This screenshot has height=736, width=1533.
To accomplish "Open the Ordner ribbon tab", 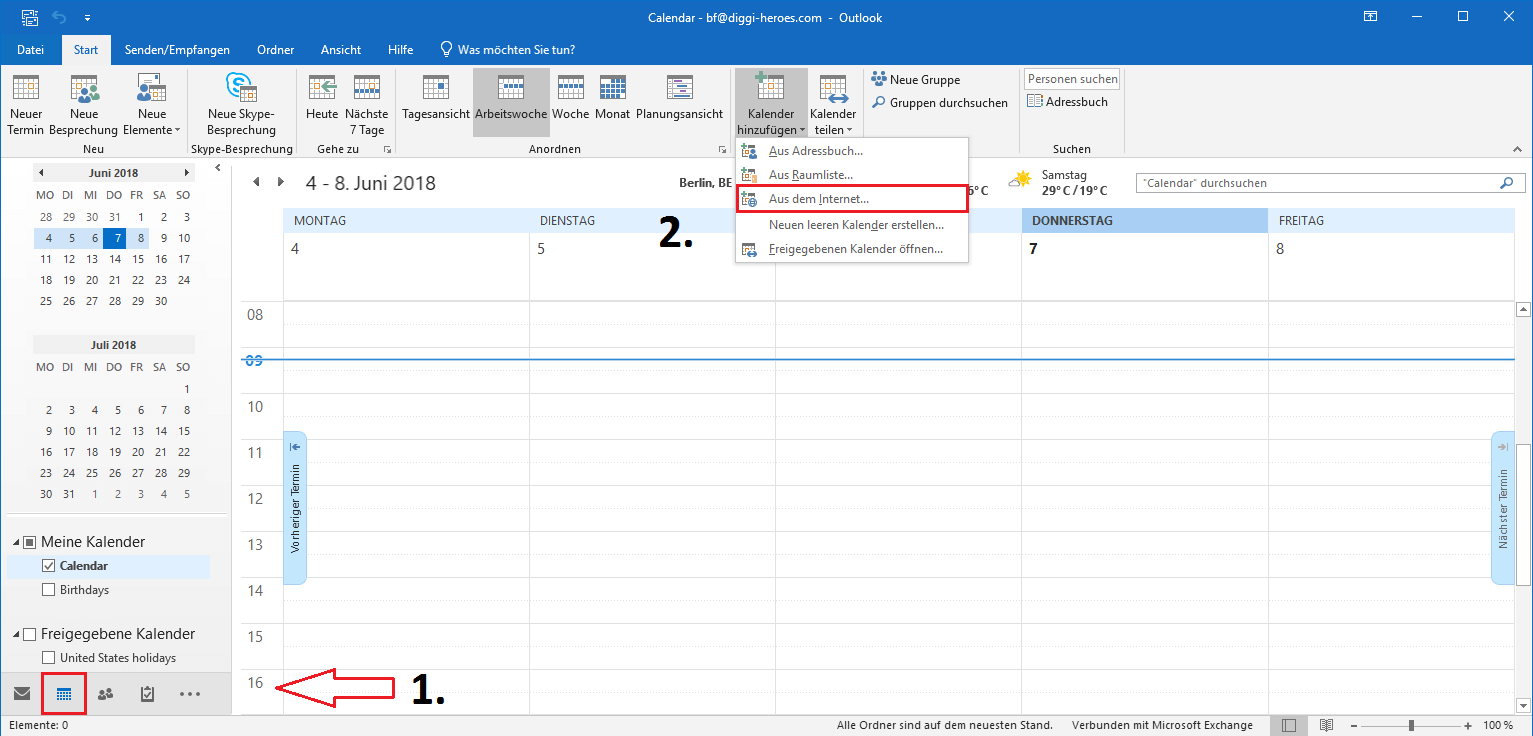I will 275,50.
